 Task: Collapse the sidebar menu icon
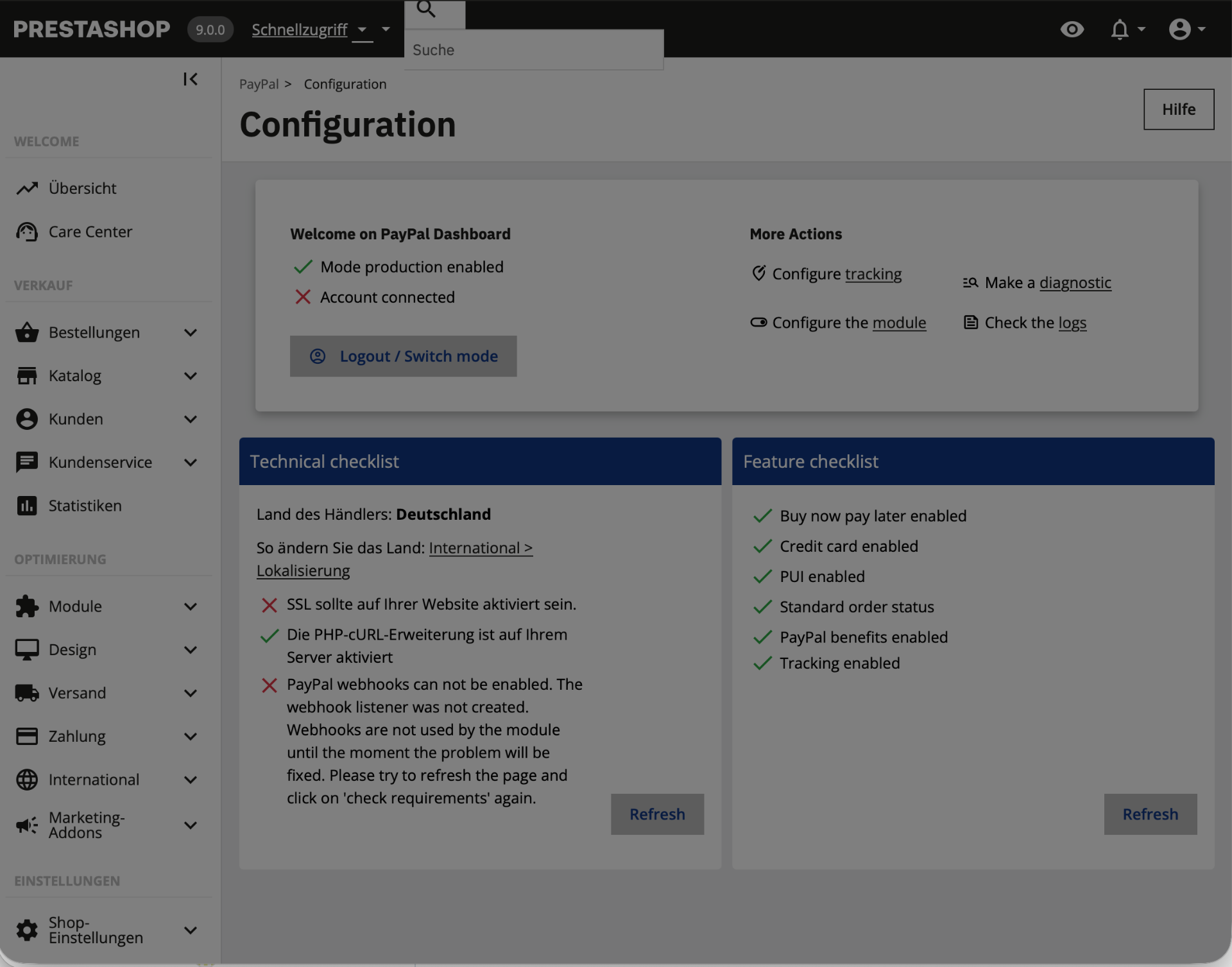point(190,79)
